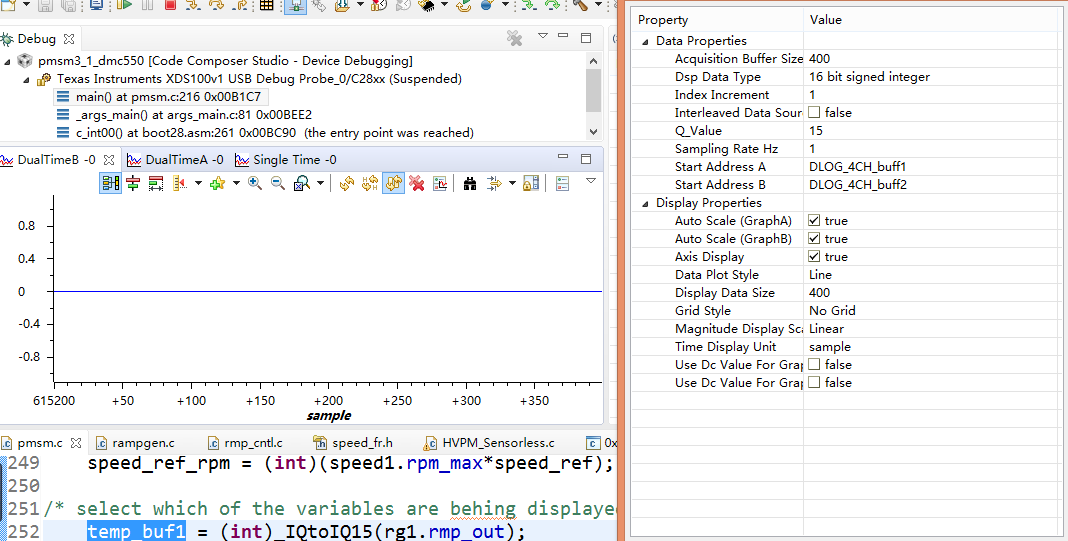Open the dropdown arrow beside the Reset Zoom icon
Viewport: 1068px width, 541px height.
319,183
